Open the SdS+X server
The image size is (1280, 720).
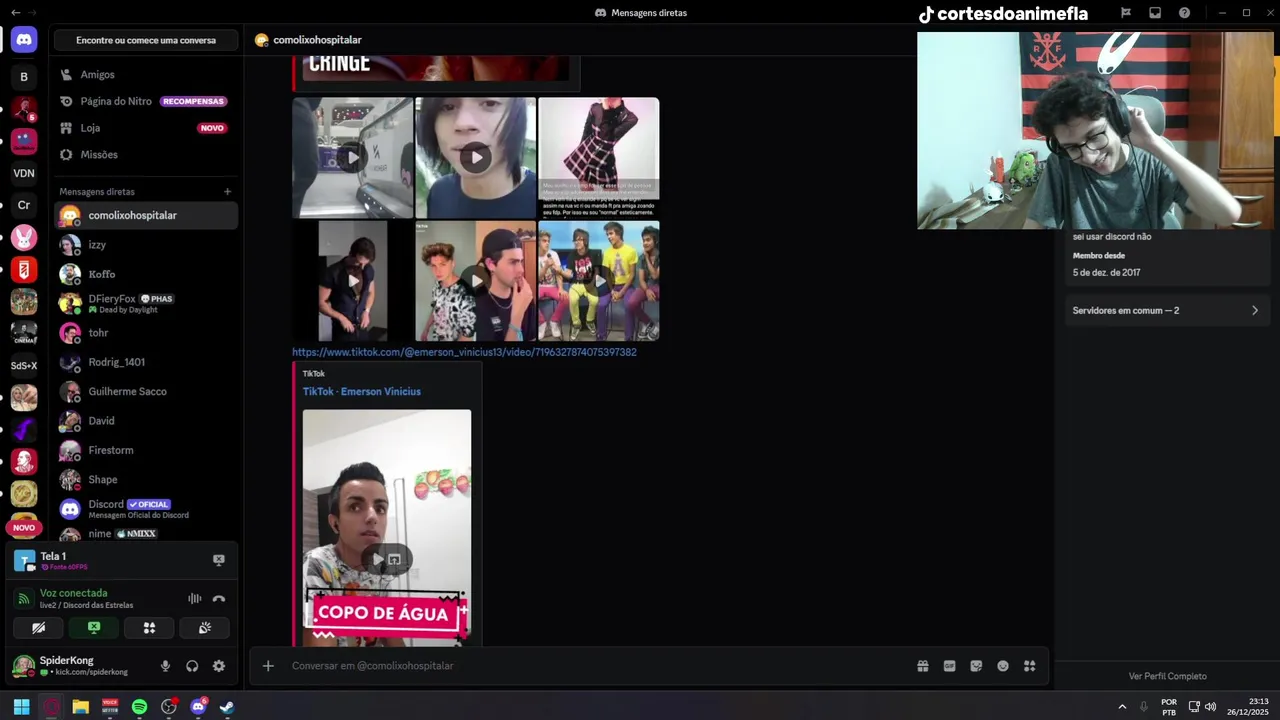[24, 365]
